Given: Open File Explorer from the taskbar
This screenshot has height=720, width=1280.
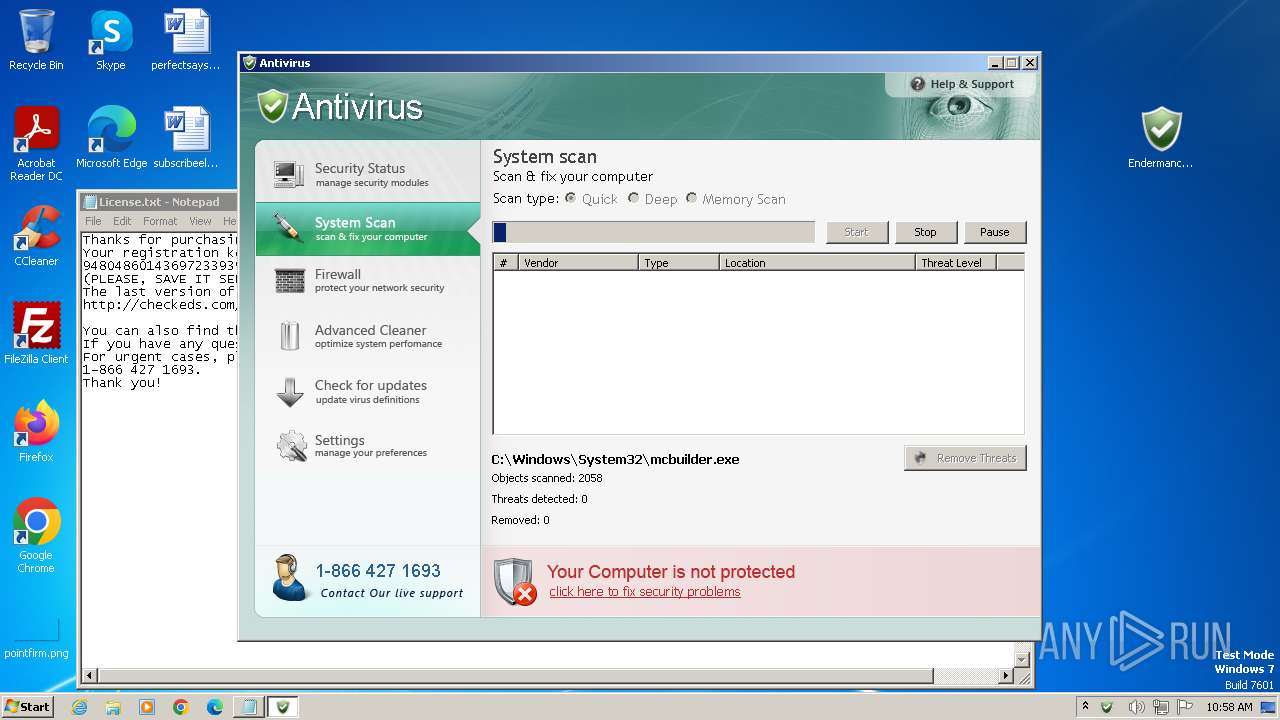Looking at the screenshot, I should 113,707.
